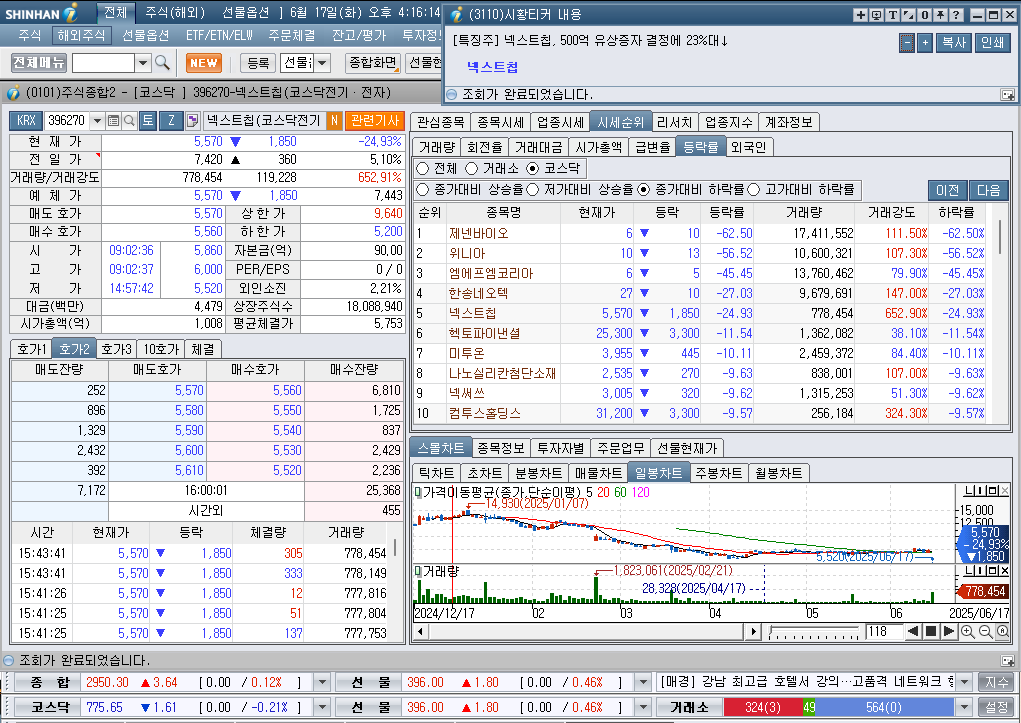Click the plus icon in ticker window titlebar
1021x723 pixels.
tap(860, 14)
